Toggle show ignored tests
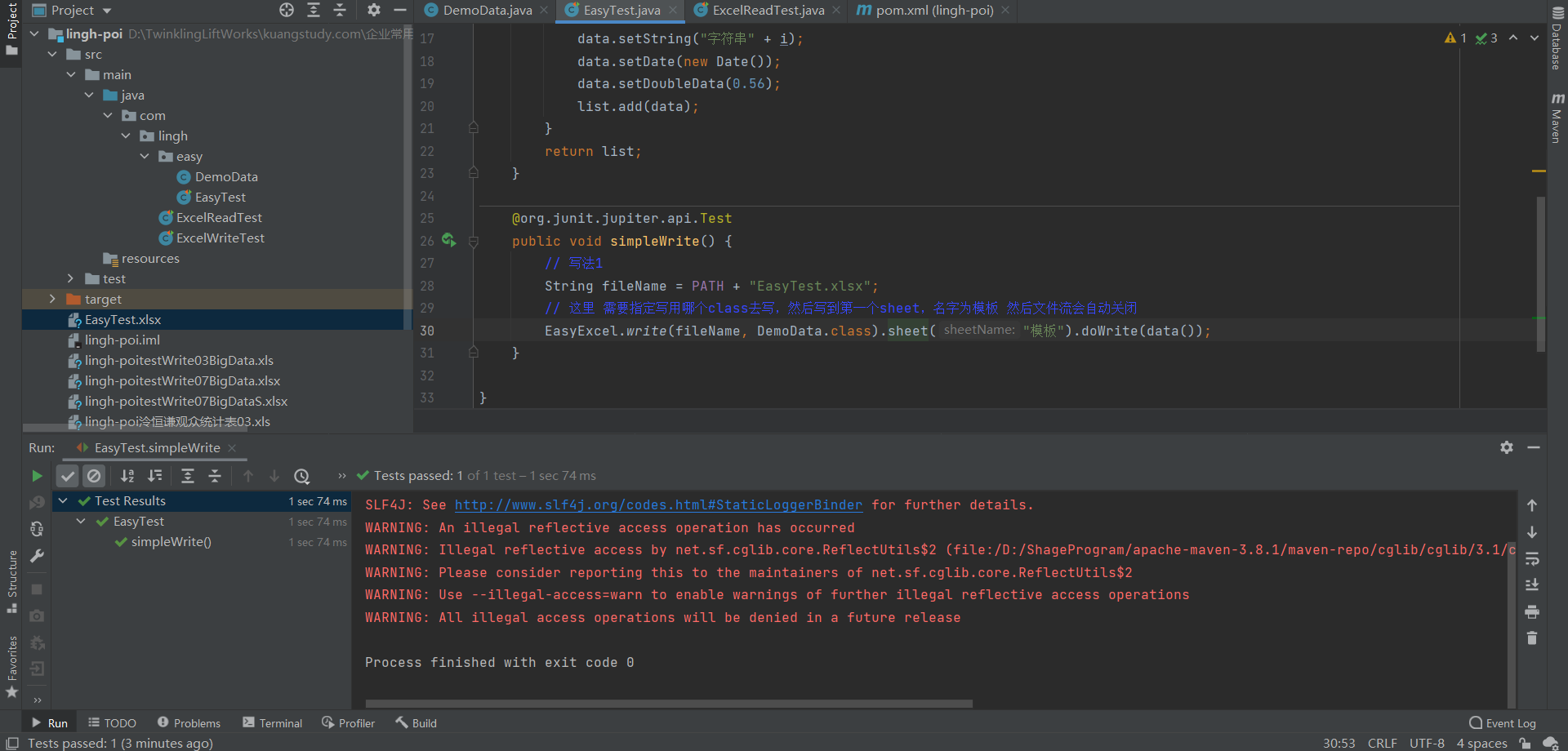 point(94,476)
